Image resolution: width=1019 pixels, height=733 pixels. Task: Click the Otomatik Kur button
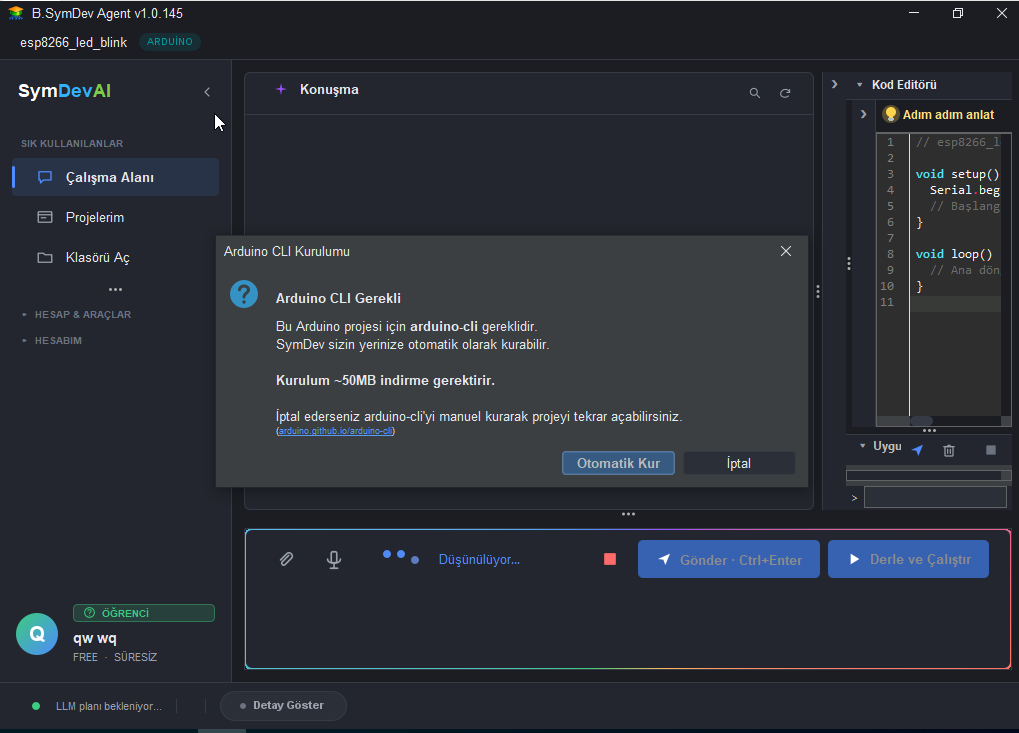(618, 463)
